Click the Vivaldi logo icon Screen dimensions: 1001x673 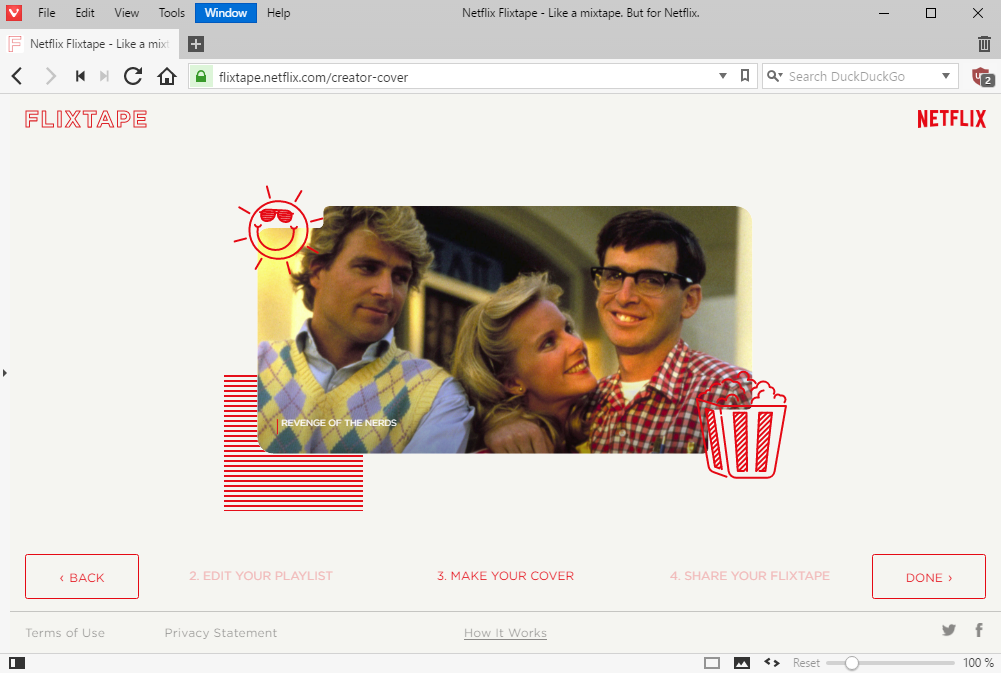click(x=13, y=13)
